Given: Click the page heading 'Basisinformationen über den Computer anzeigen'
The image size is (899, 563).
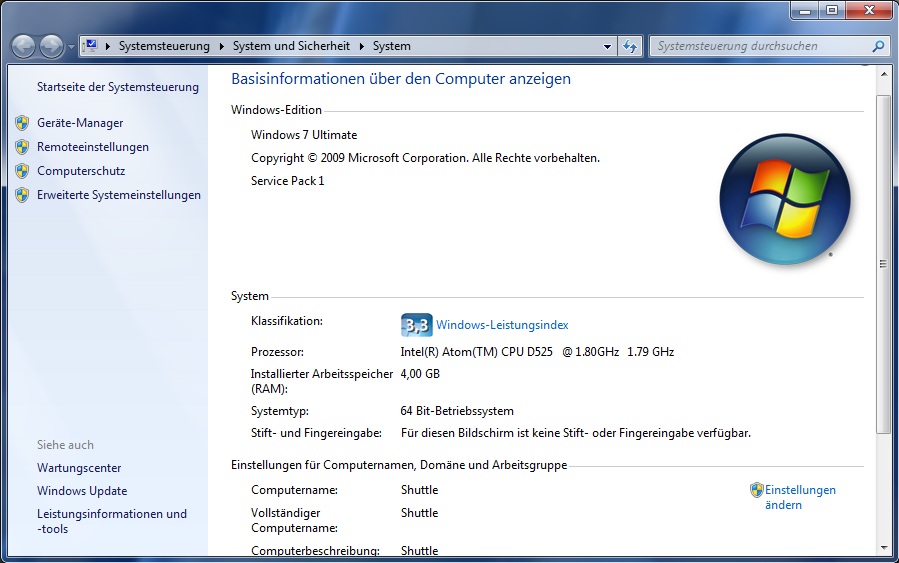Looking at the screenshot, I should [x=401, y=79].
